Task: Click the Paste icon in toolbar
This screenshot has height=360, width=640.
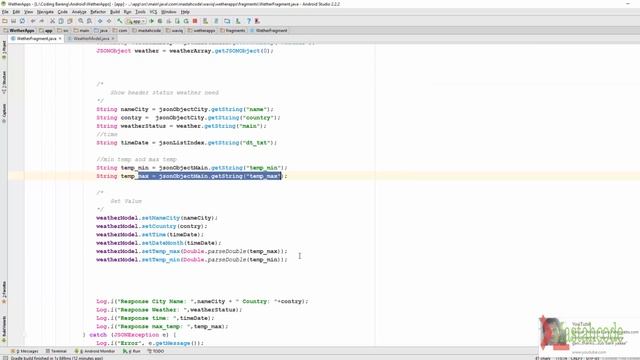Action: click(70, 21)
